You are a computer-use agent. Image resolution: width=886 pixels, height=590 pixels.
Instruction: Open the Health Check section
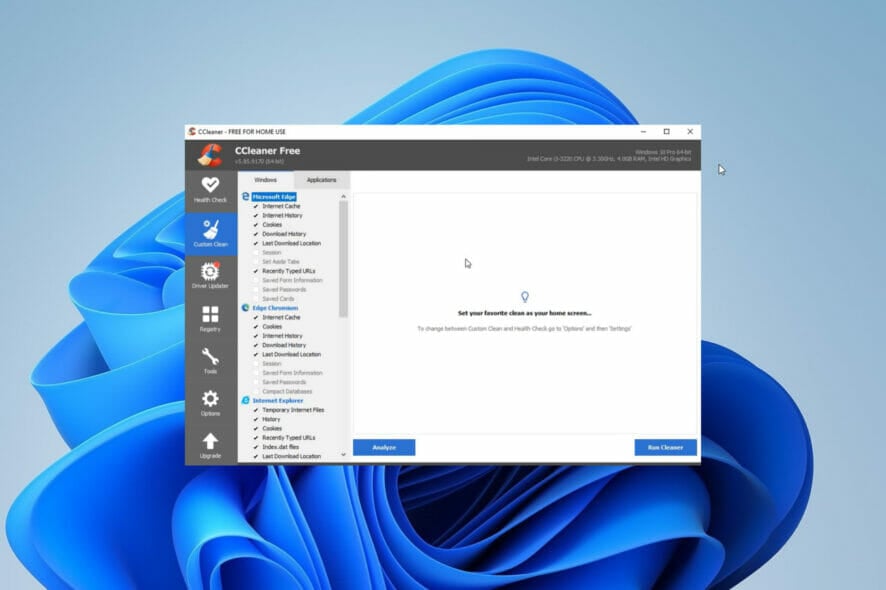[210, 190]
